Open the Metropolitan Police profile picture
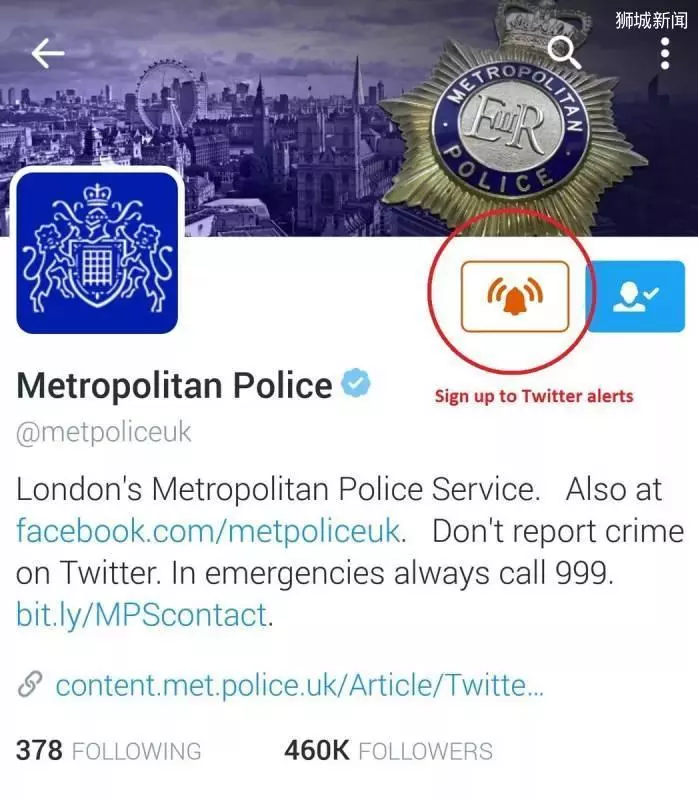Image resolution: width=698 pixels, height=800 pixels. pos(97,253)
